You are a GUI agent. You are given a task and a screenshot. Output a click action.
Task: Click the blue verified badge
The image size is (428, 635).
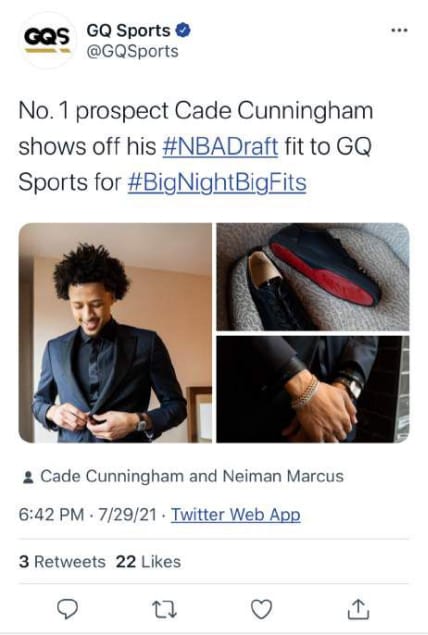point(183,30)
